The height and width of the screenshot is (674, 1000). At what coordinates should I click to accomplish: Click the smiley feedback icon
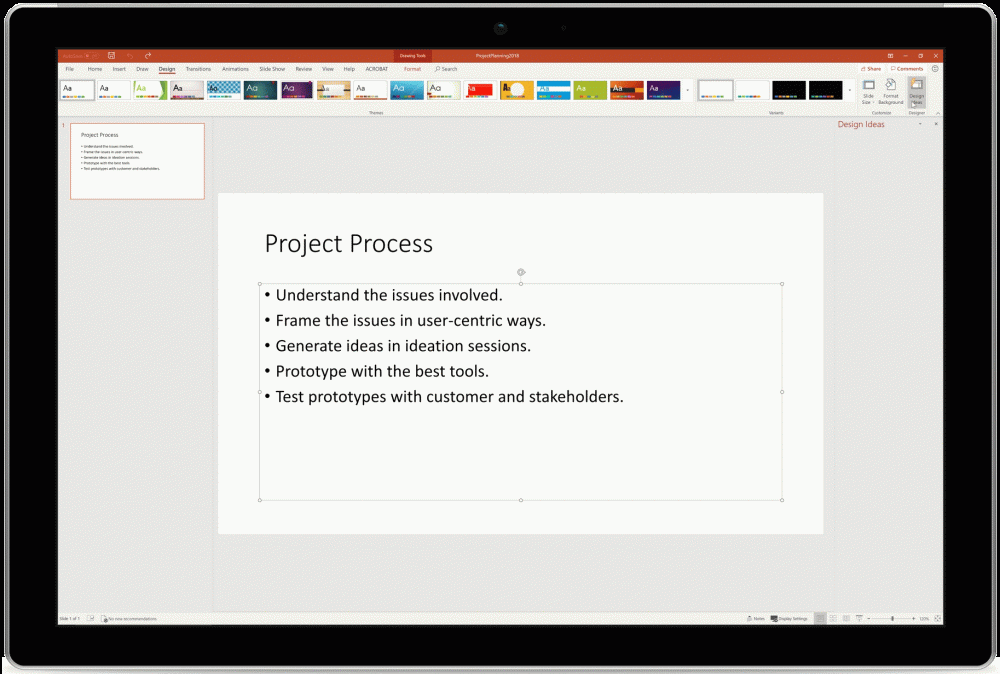(x=935, y=69)
